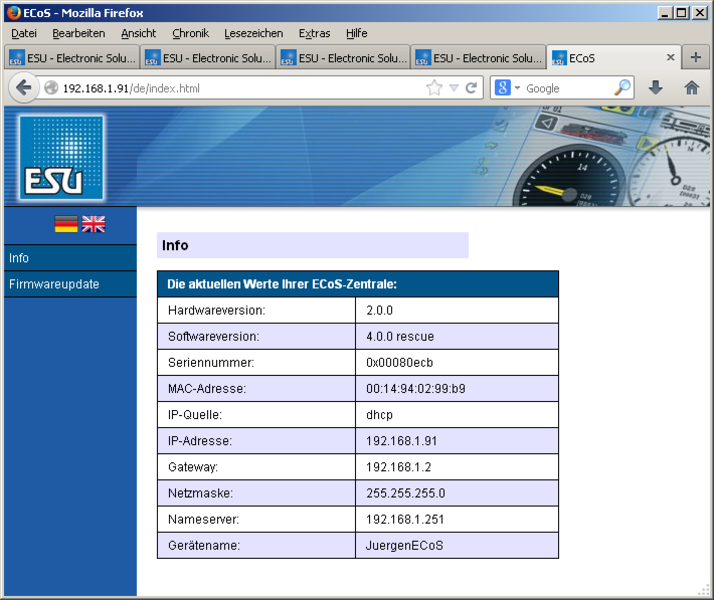
Task: Select the active ECoS tab
Action: (x=613, y=58)
